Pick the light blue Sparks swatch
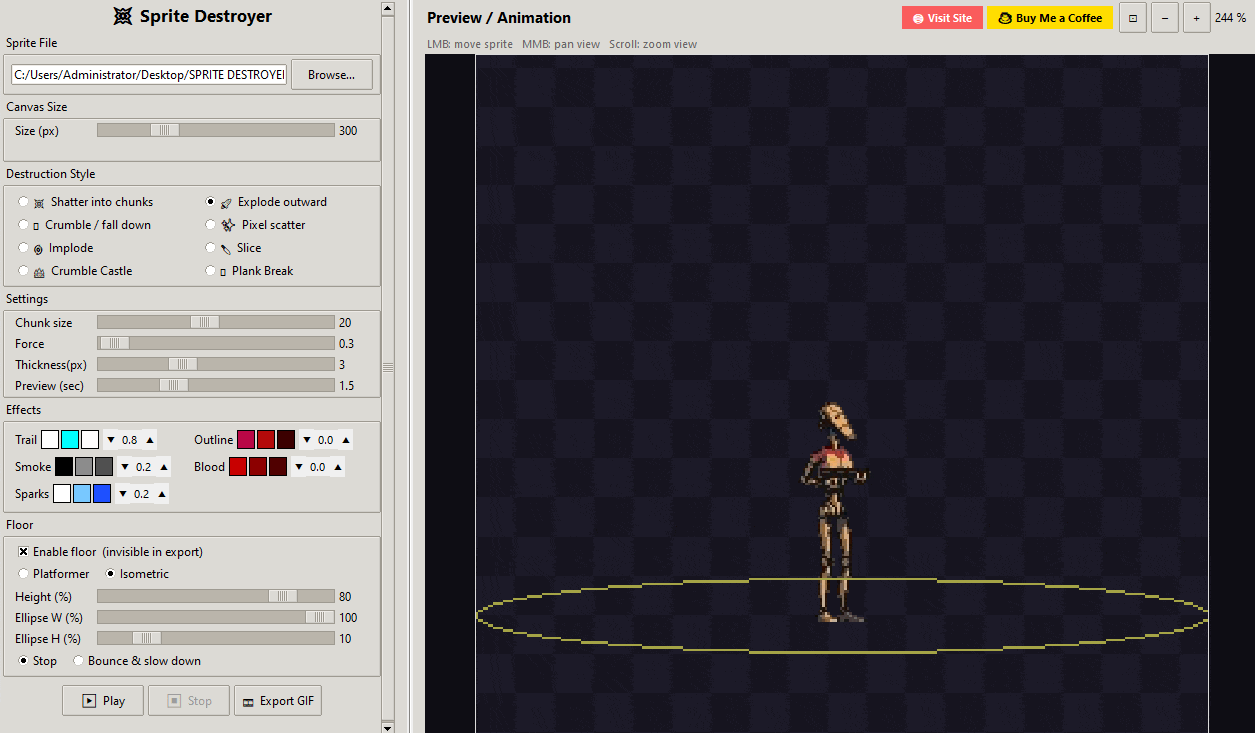Screen dimensions: 1255x733 (x=82, y=494)
